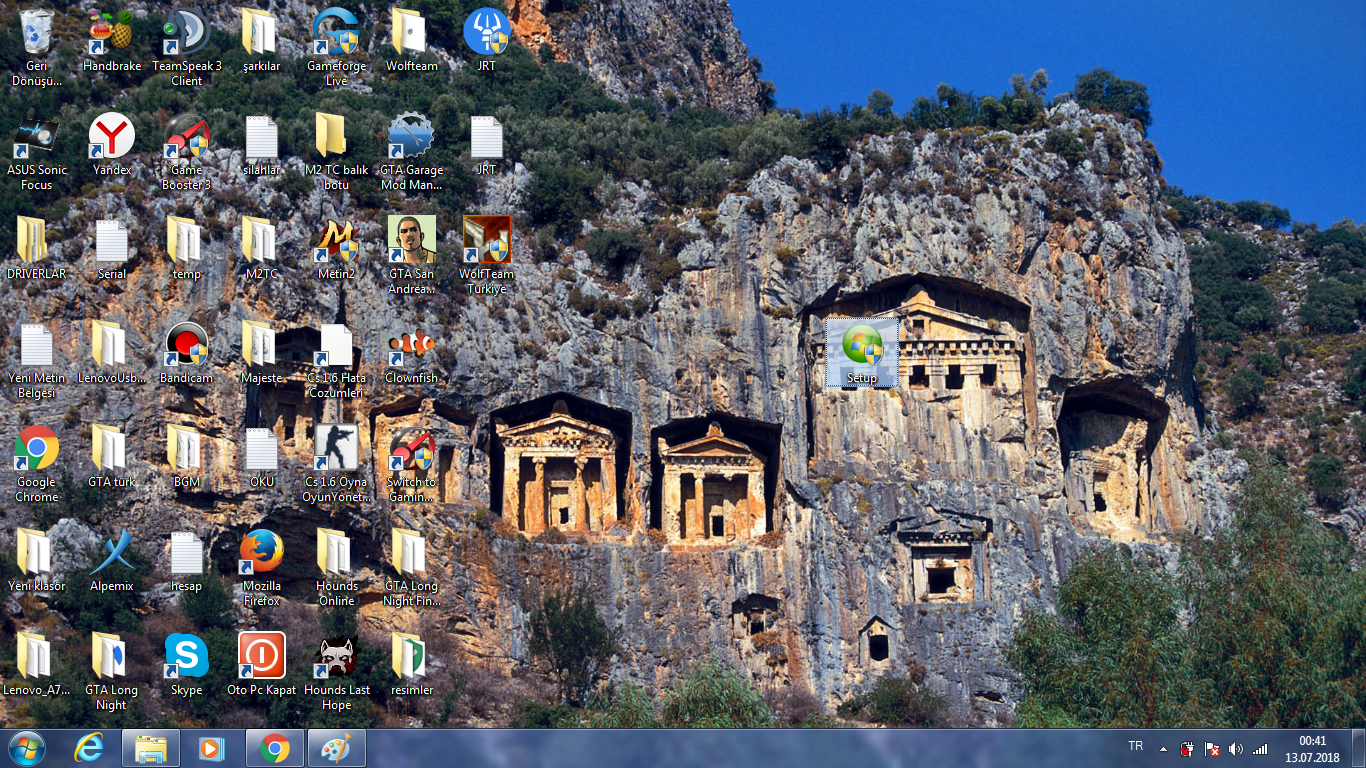Screen dimensions: 1366x768
Task: Select the Cs 1.6 Oyna shortcut
Action: [x=337, y=464]
